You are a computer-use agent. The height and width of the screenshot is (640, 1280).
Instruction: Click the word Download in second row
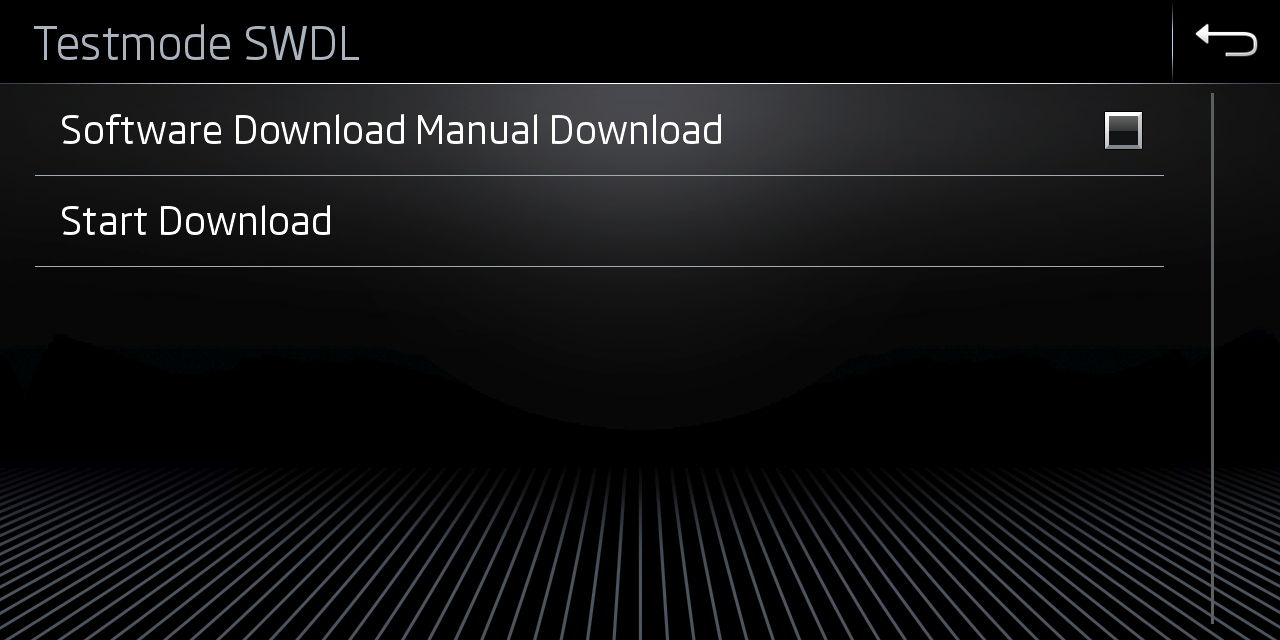tap(245, 221)
